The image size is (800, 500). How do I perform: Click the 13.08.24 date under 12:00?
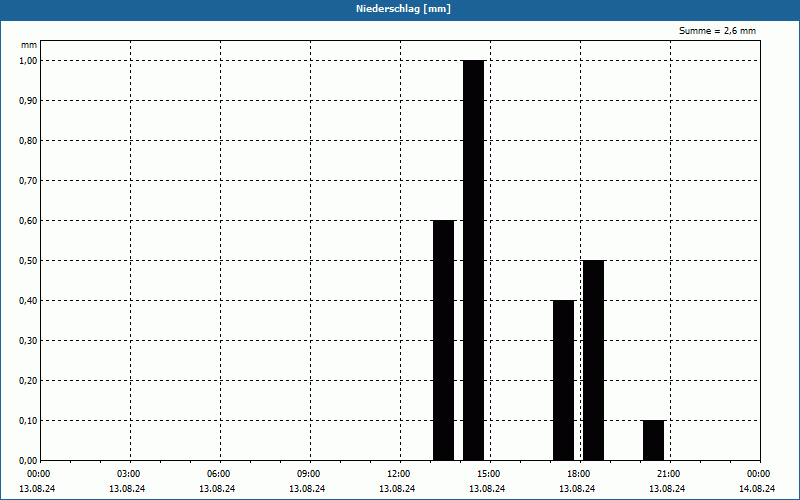397,488
